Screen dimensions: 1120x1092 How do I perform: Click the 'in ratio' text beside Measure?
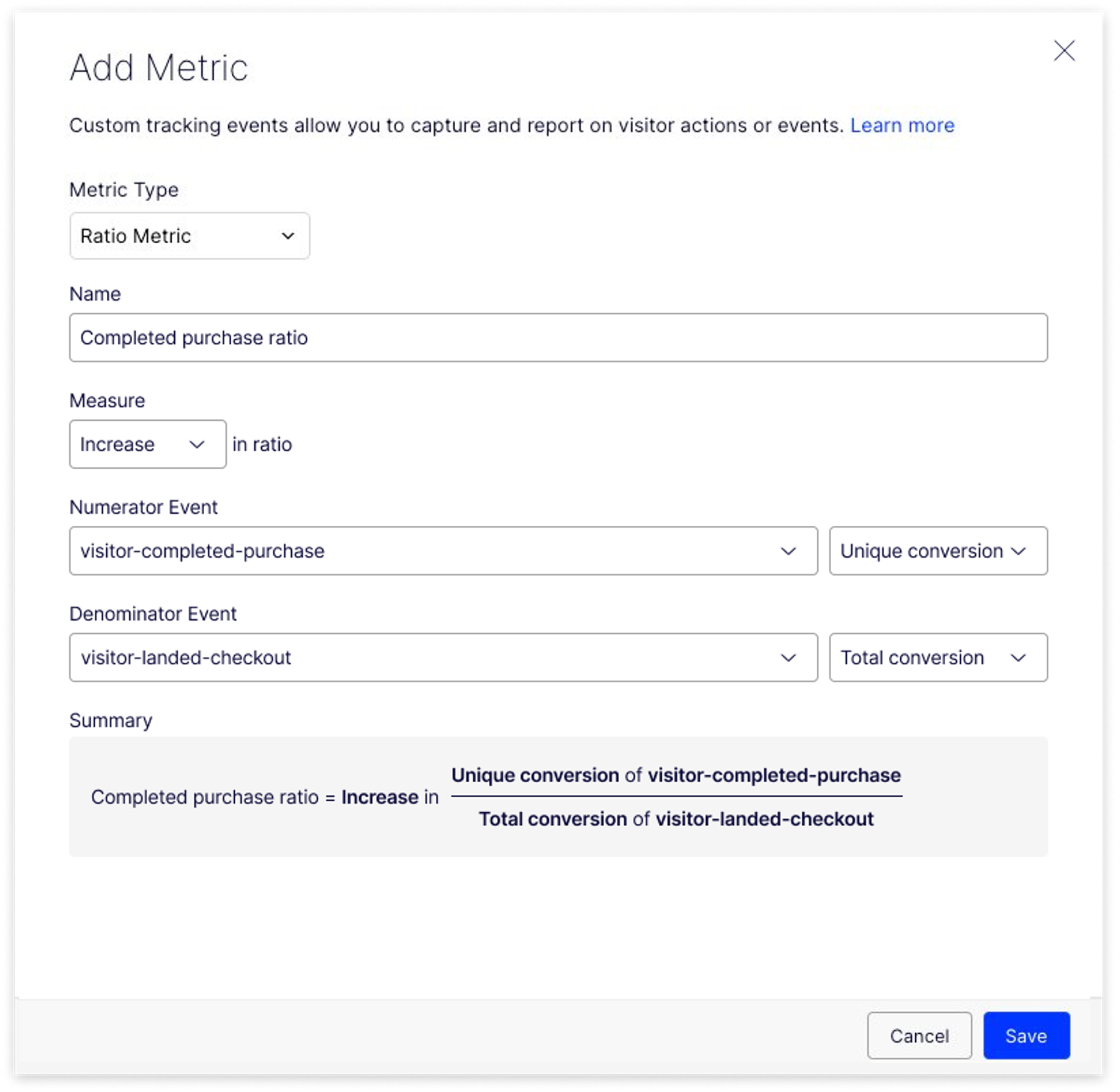pyautogui.click(x=262, y=444)
